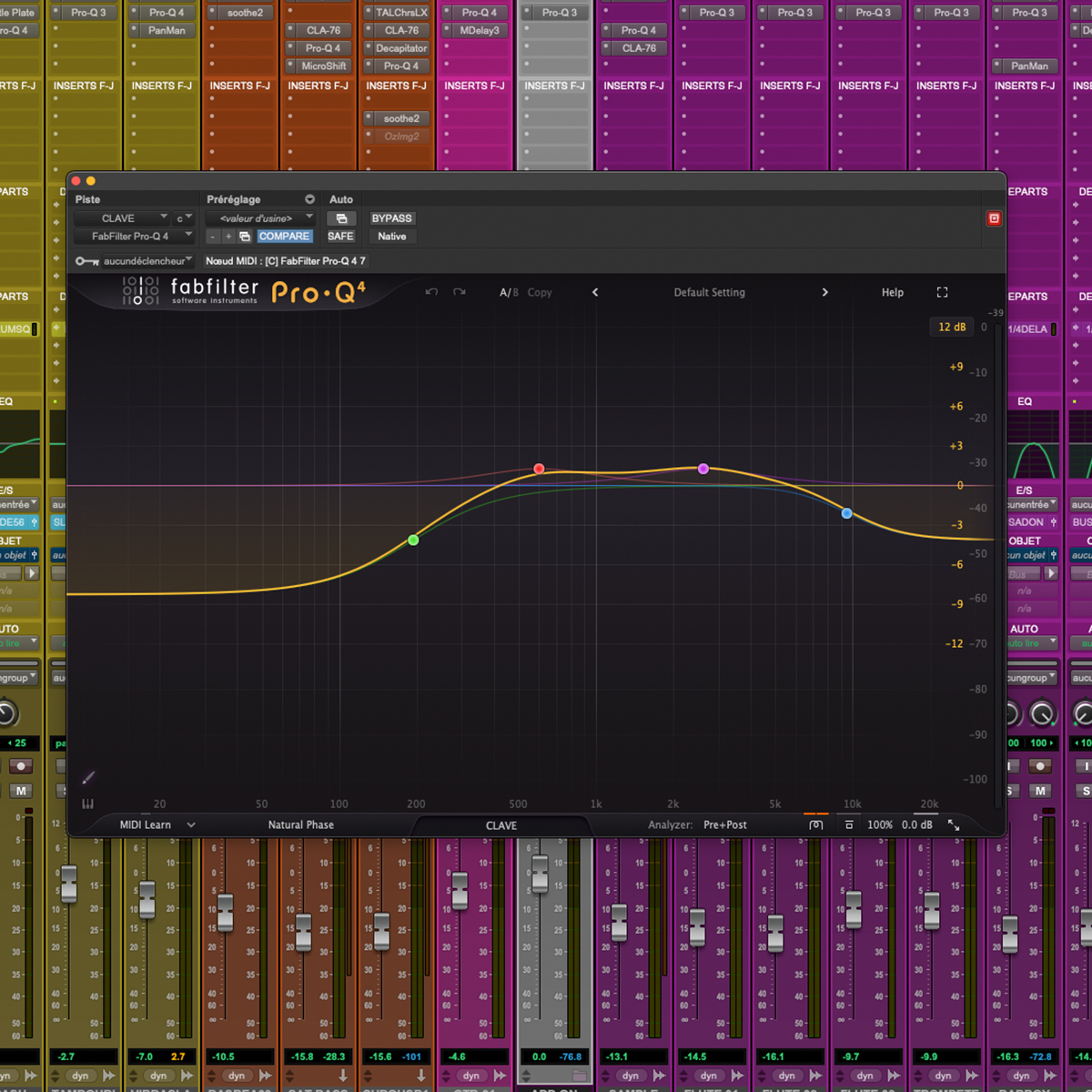Toggle the Native processing button
The width and height of the screenshot is (1092, 1092).
(392, 237)
